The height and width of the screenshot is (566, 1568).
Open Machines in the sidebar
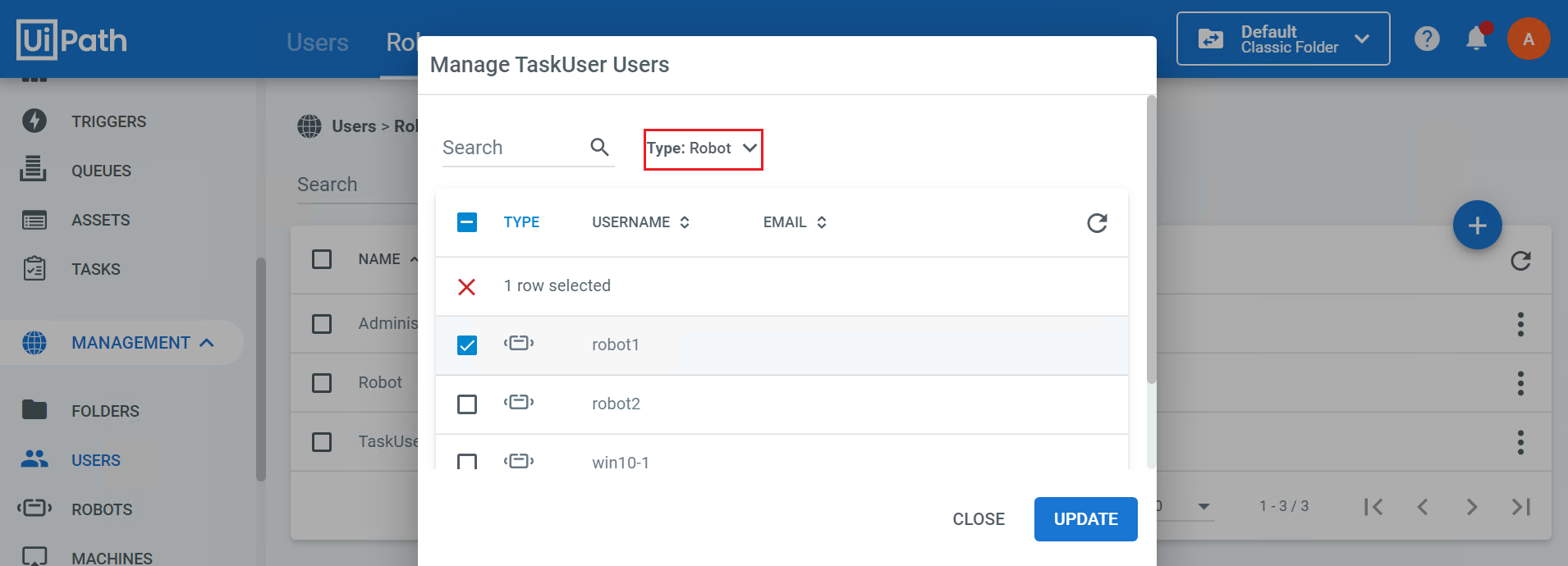(x=112, y=558)
